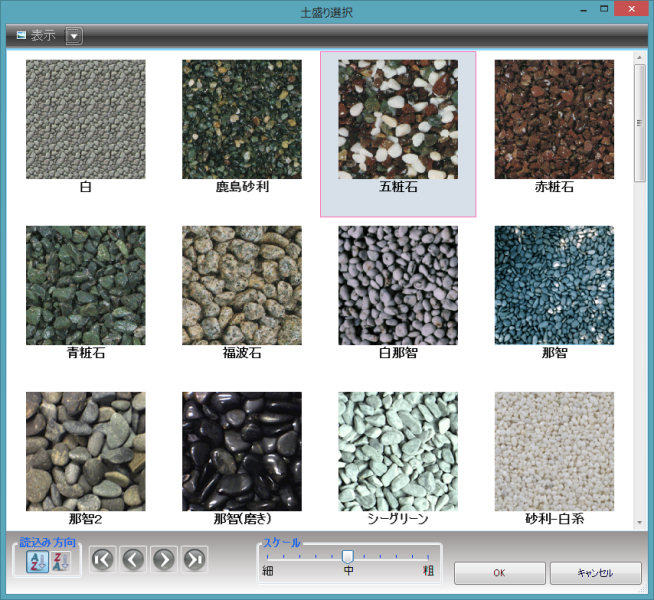Maximize the 土盛り選択 window

pos(604,9)
